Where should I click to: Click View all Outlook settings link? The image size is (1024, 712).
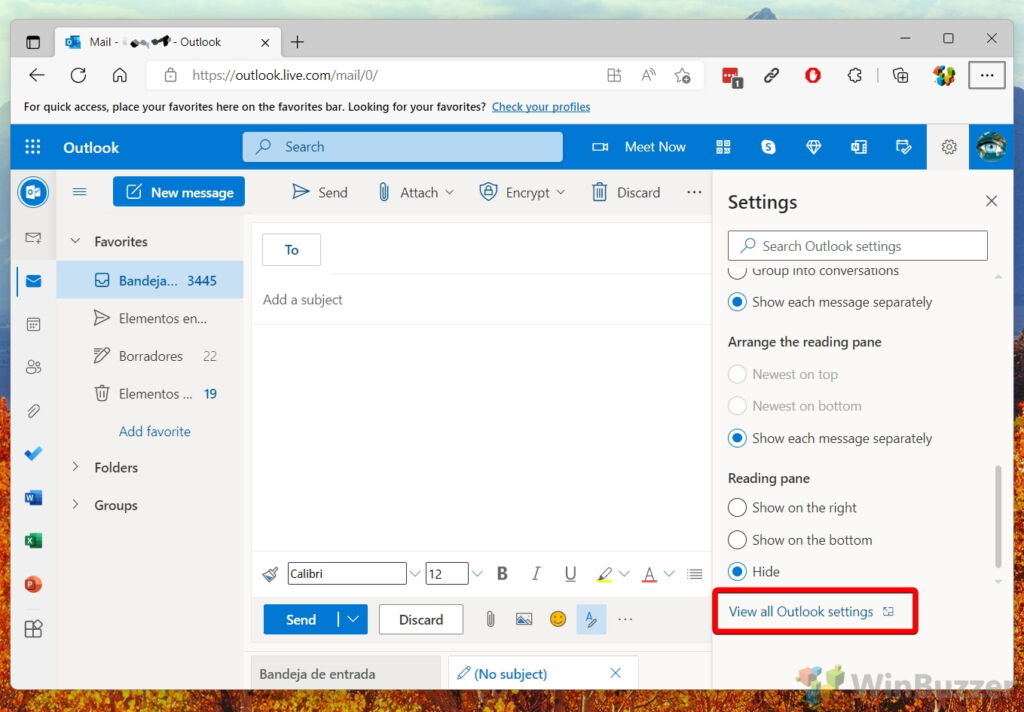pos(801,612)
